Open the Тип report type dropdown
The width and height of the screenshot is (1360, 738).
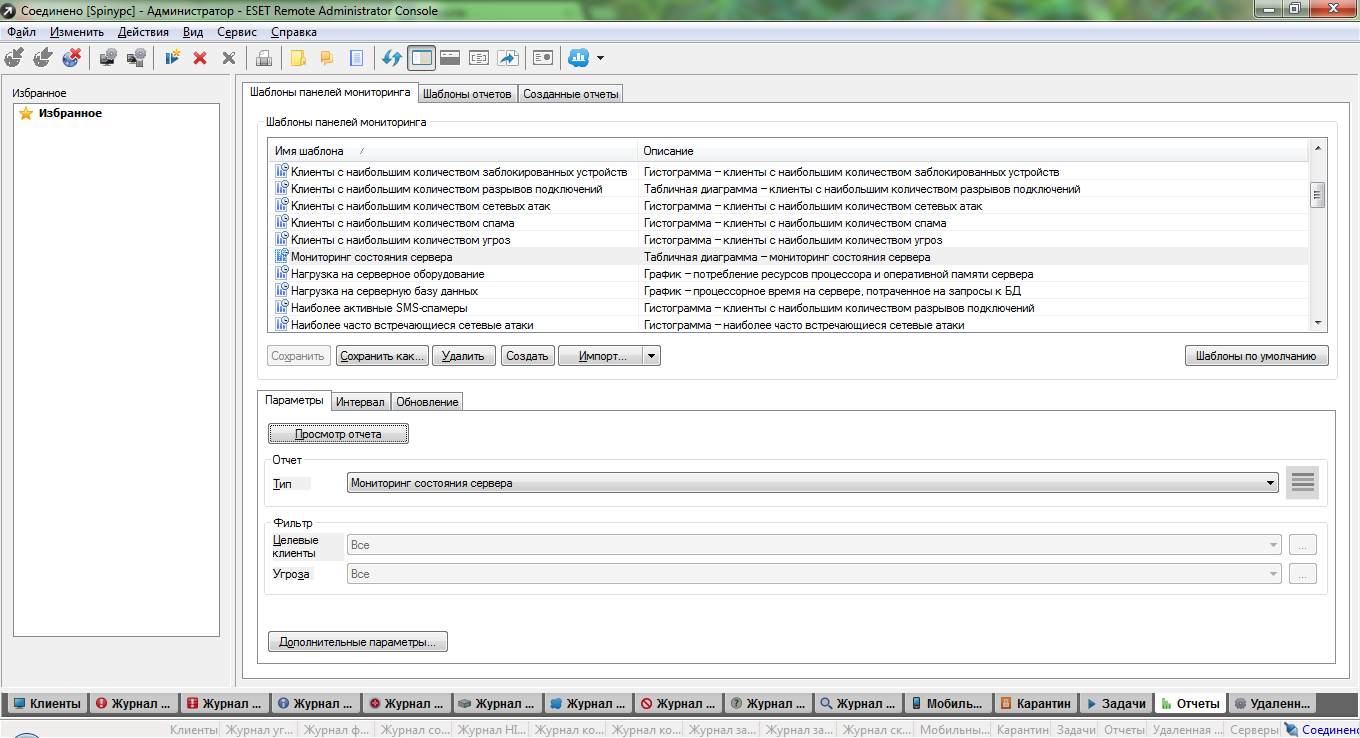point(813,483)
